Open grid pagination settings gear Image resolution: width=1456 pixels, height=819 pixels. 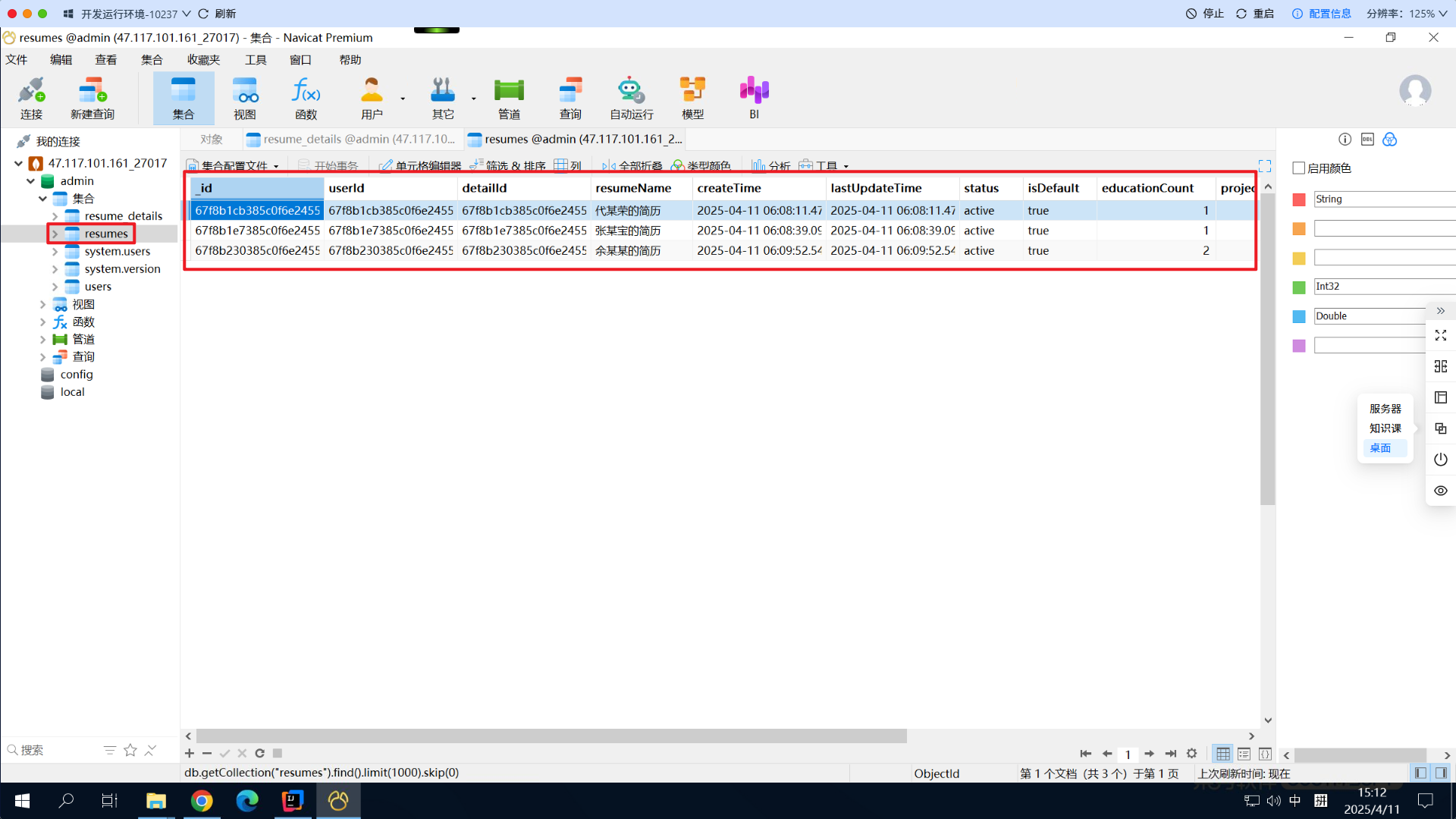(1192, 754)
